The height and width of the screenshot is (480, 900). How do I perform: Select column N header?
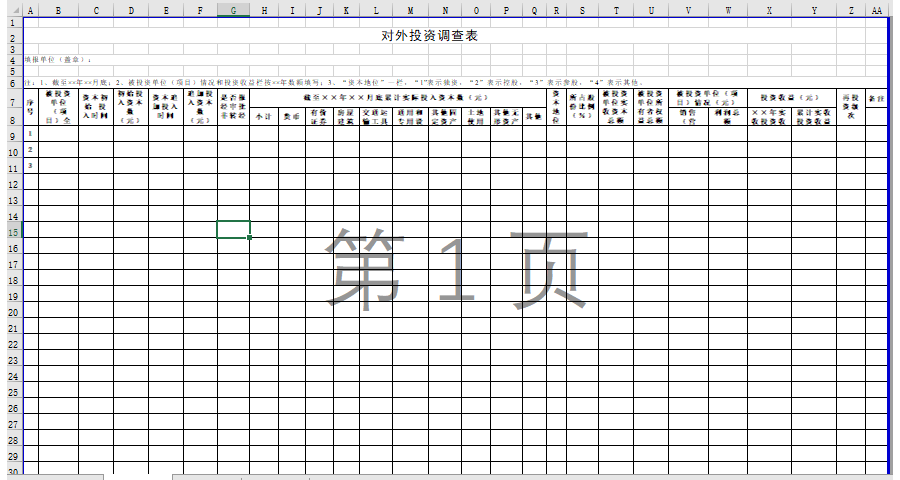[x=445, y=10]
